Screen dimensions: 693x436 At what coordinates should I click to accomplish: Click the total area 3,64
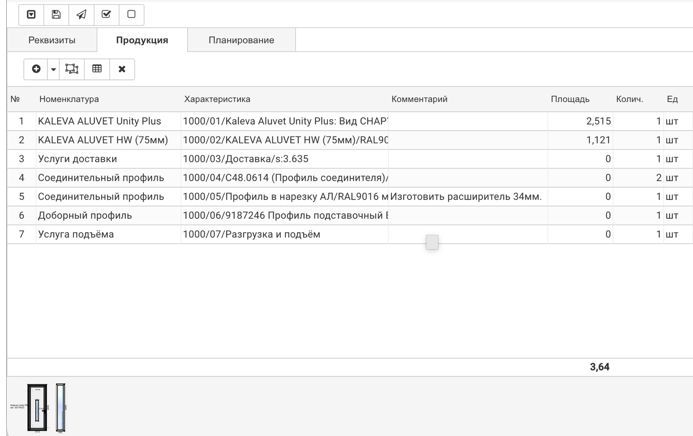click(599, 367)
